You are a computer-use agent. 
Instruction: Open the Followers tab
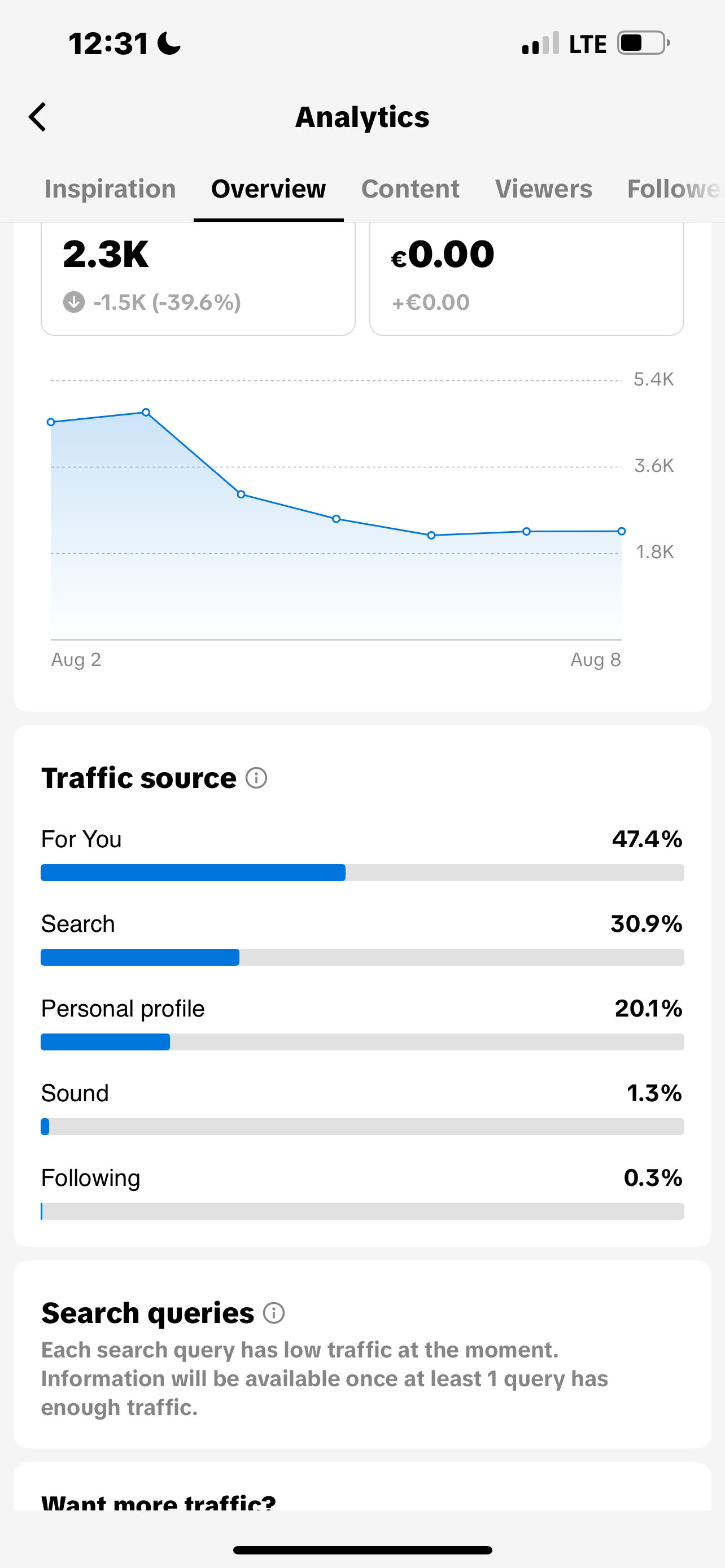[x=675, y=189]
